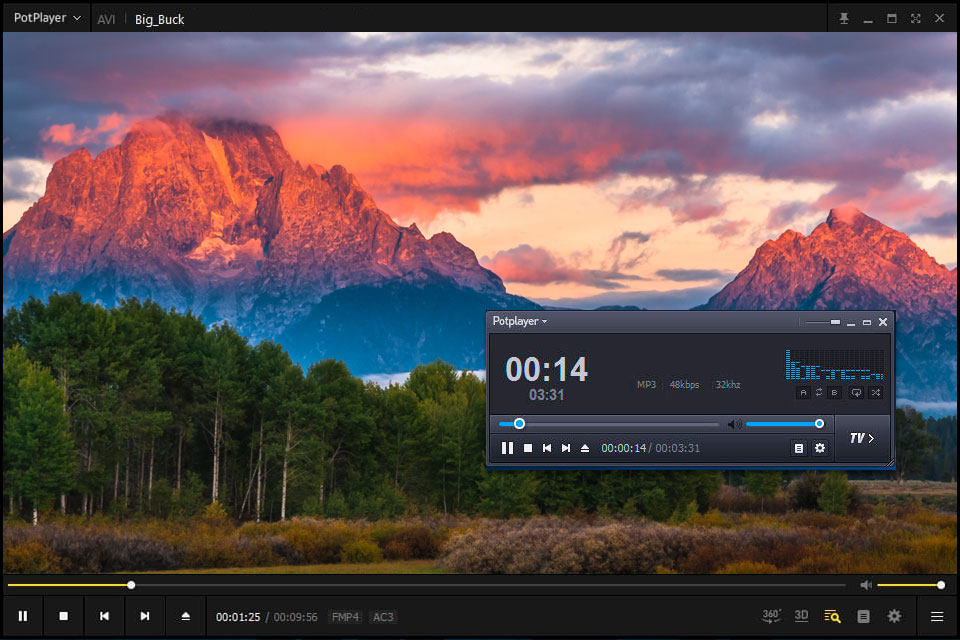This screenshot has height=640, width=960.
Task: Click the Big_Buck title text
Action: (159, 20)
